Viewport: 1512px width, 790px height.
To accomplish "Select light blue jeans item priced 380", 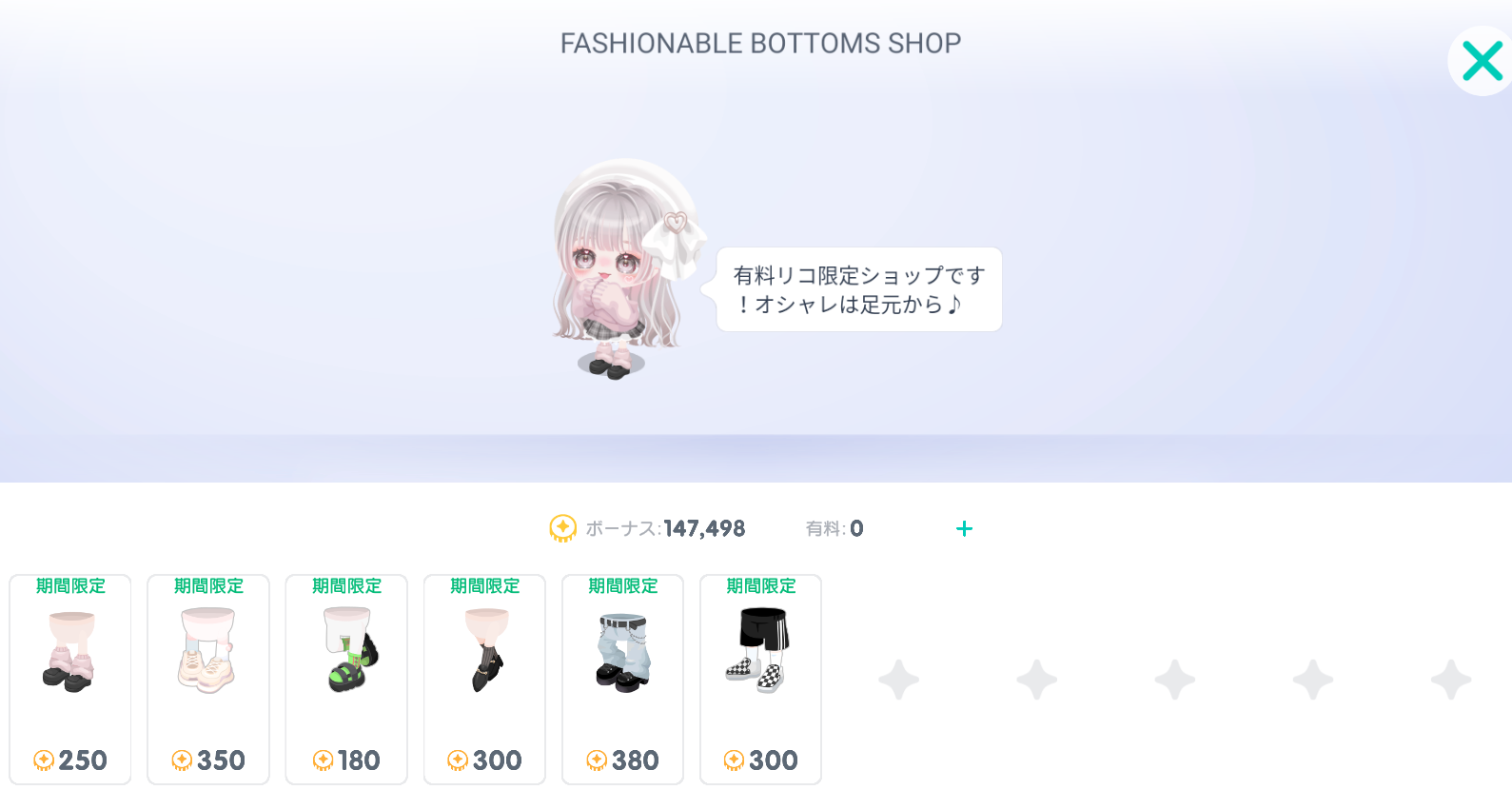I will point(622,680).
